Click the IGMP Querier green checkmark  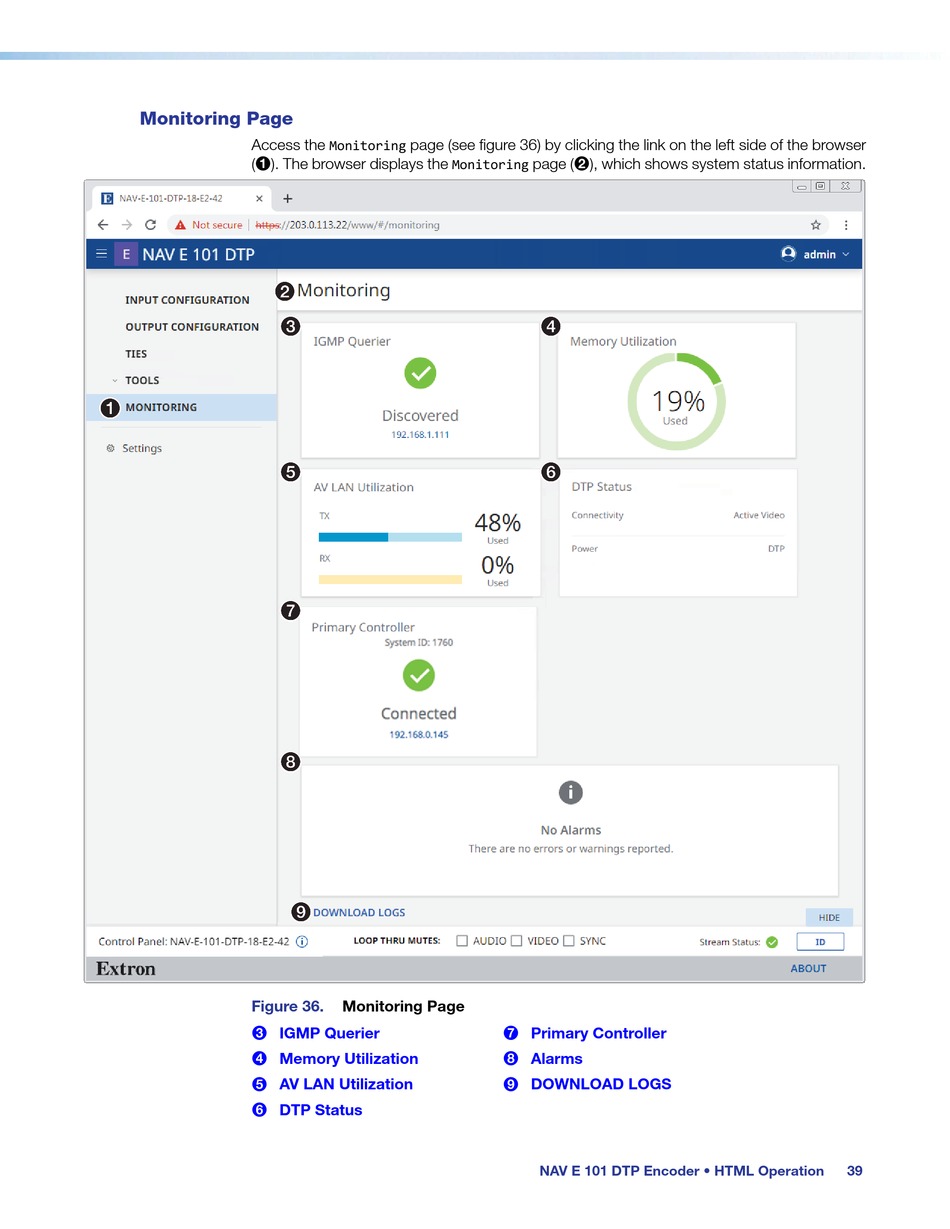pyautogui.click(x=420, y=374)
